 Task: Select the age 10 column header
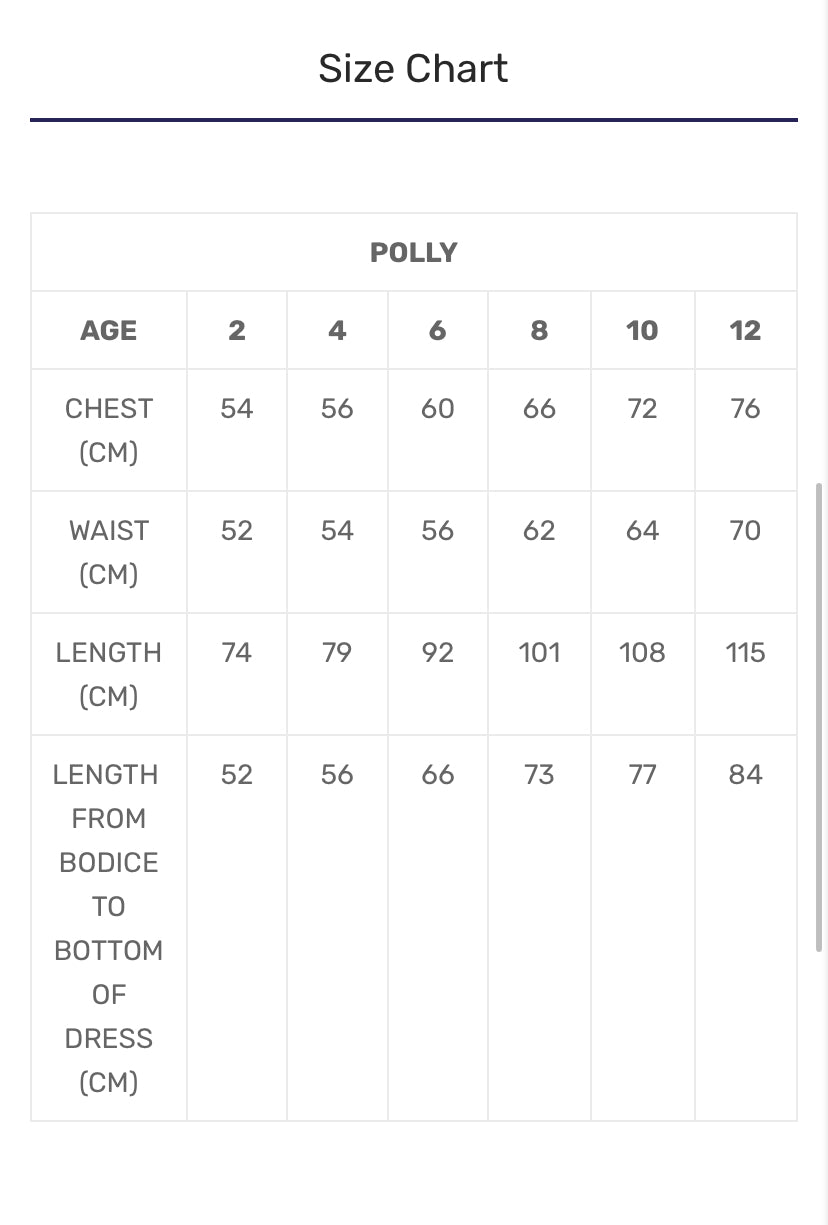click(642, 331)
